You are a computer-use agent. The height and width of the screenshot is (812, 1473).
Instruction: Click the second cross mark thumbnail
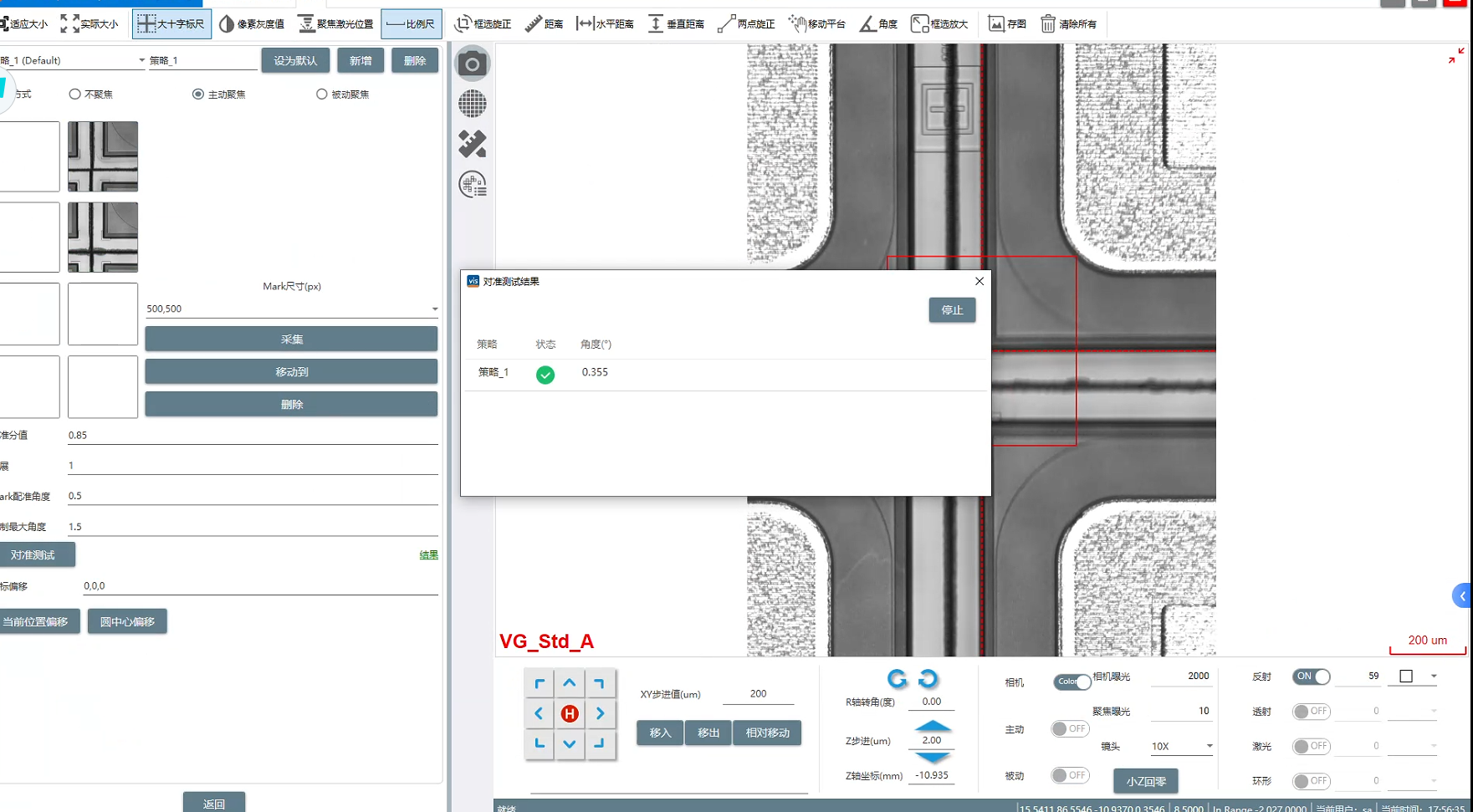[x=103, y=237]
